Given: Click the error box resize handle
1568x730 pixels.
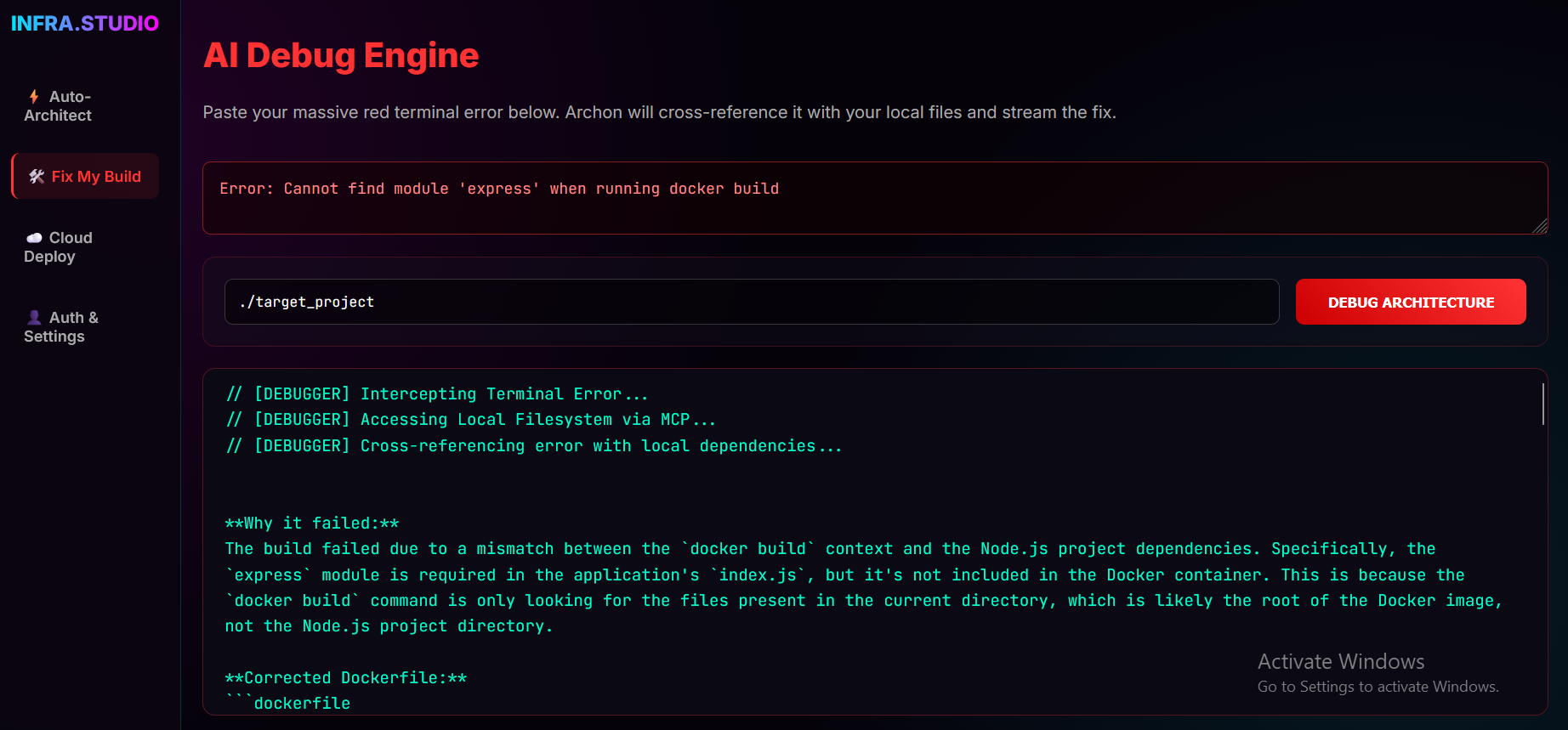Looking at the screenshot, I should coord(1540,226).
